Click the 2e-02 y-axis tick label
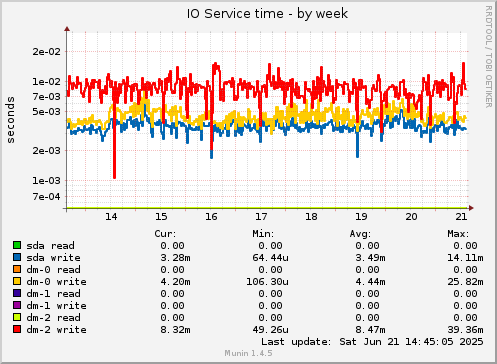Image resolution: width=497 pixels, height=364 pixels. (47, 51)
